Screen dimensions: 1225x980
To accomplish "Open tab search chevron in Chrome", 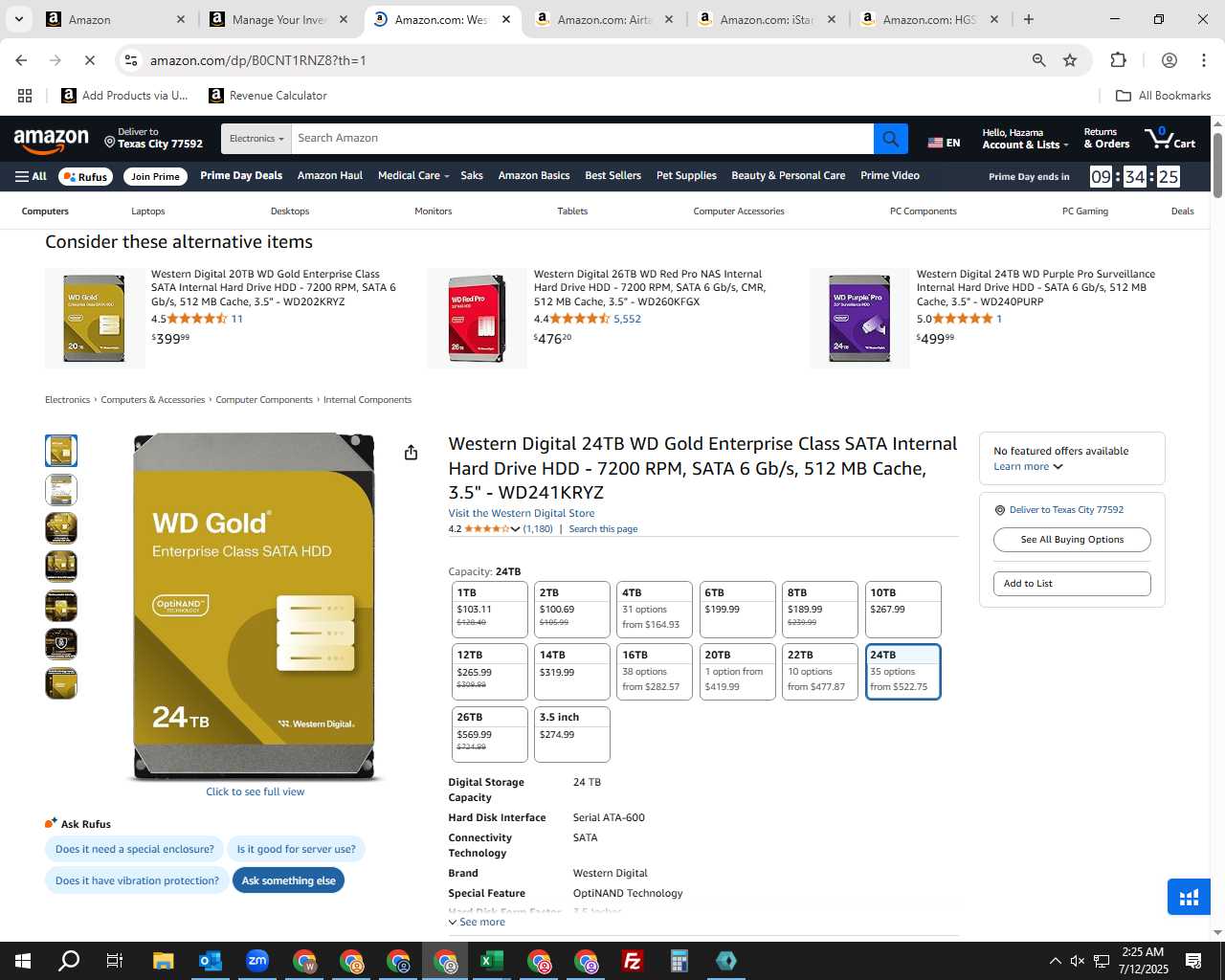I will coord(18,19).
